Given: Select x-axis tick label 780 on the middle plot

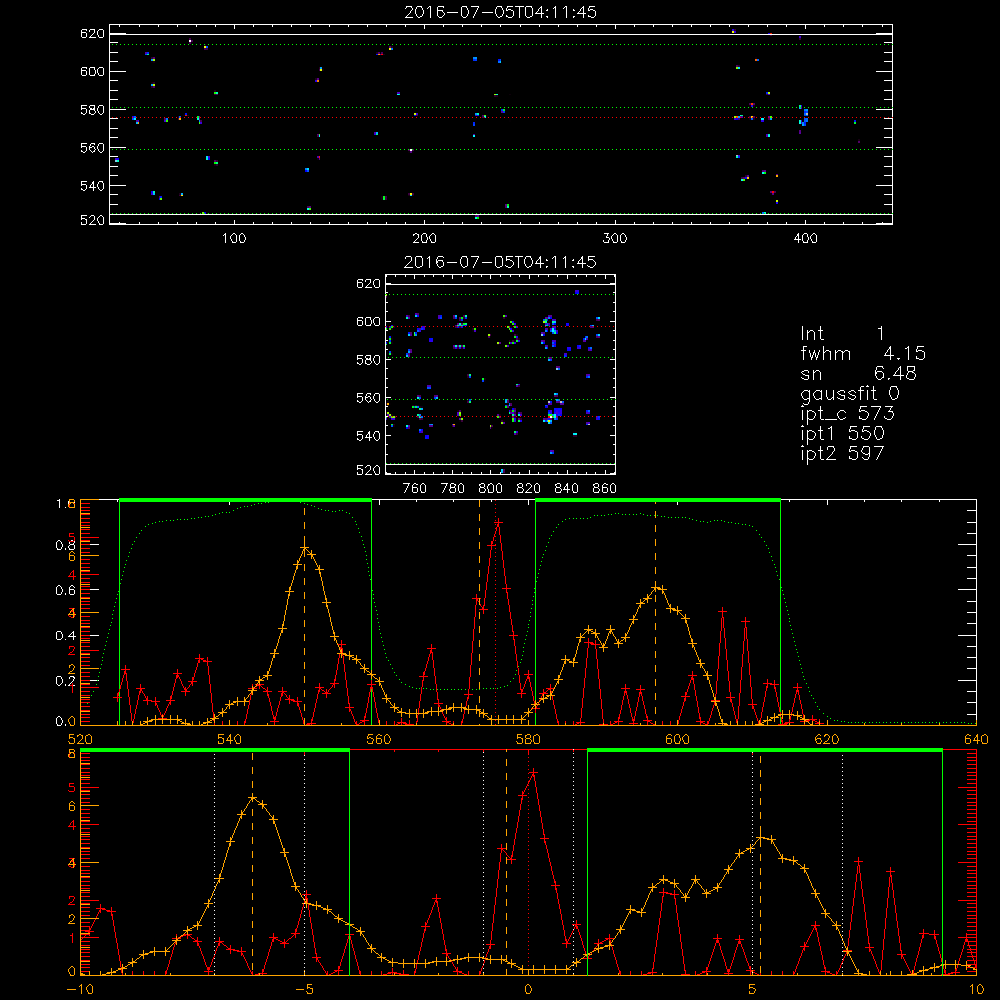Looking at the screenshot, I should click(453, 489).
